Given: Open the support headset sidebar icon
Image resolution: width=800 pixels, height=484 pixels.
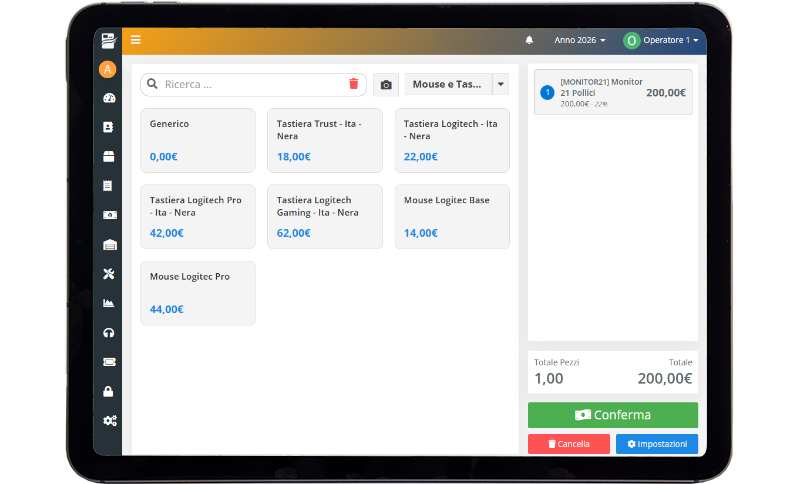Looking at the screenshot, I should point(109,333).
